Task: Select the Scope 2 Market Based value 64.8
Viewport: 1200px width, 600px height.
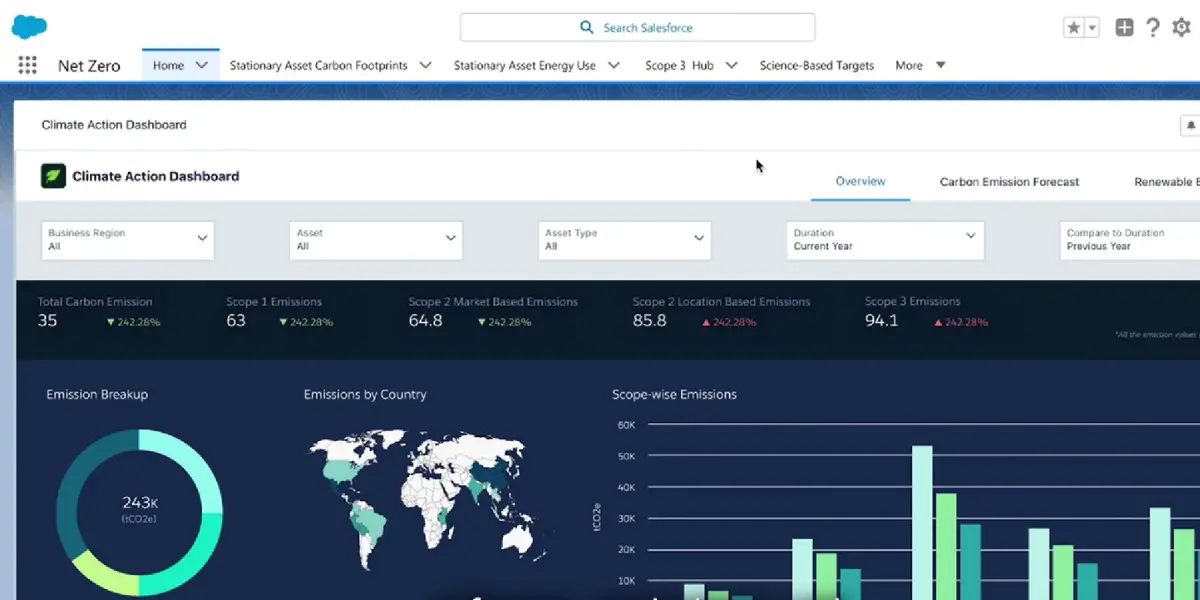Action: click(x=425, y=321)
